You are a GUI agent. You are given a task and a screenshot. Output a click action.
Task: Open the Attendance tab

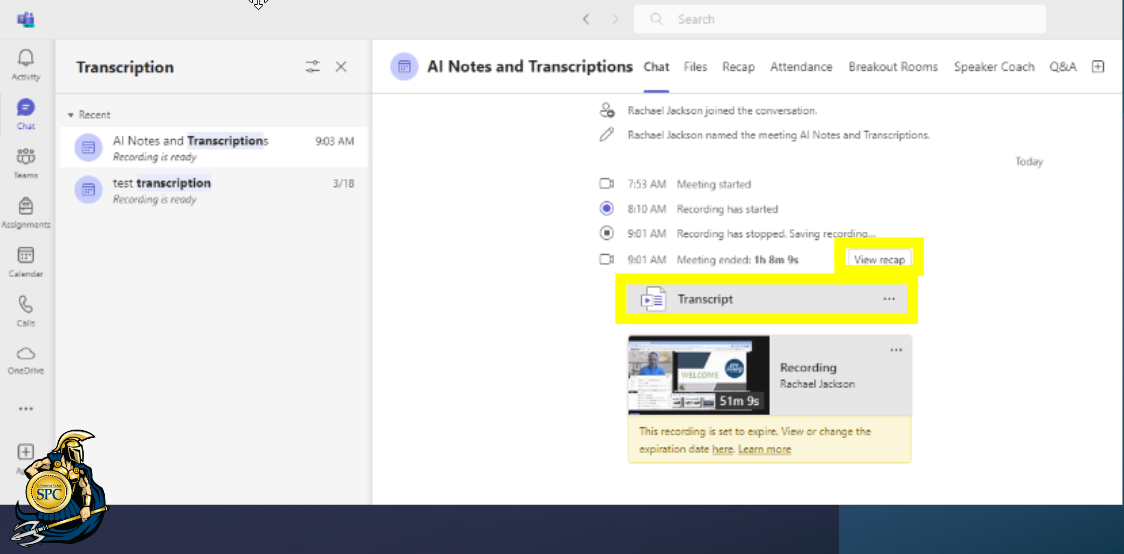(801, 67)
